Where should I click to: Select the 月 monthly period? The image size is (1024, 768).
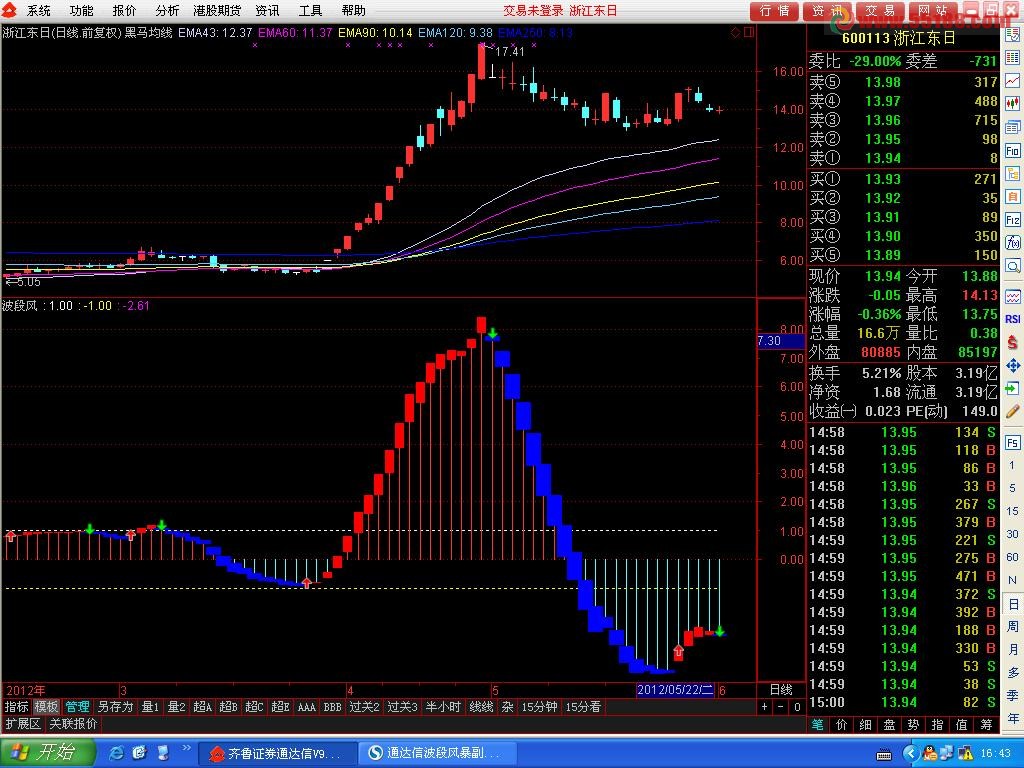coord(1013,649)
